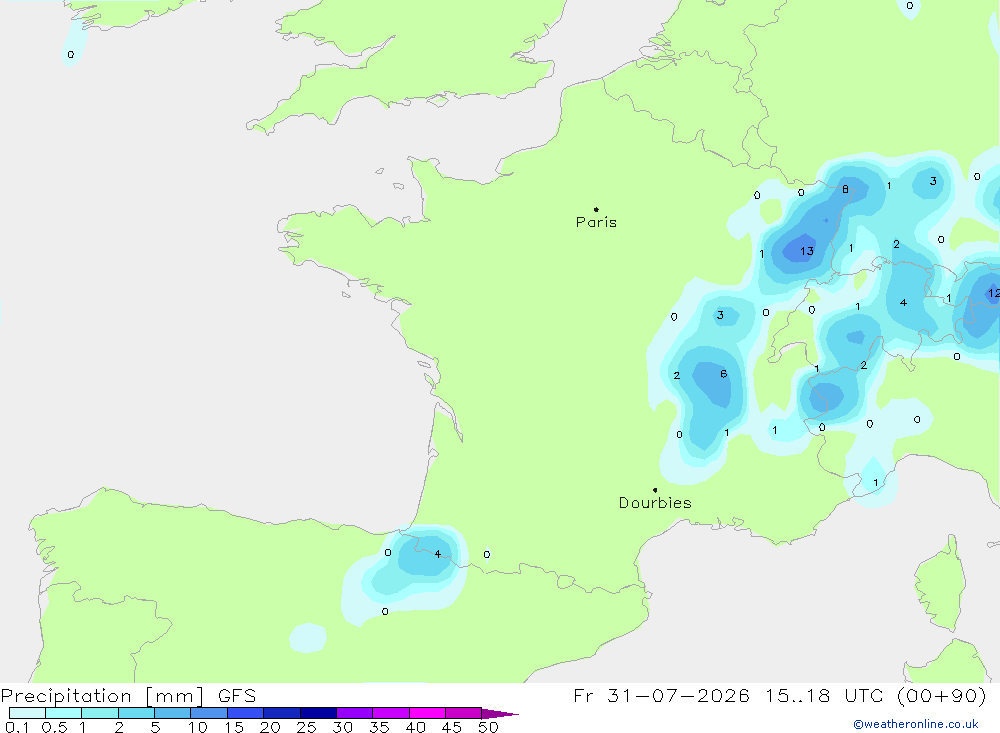Click the 50 legend scale label
The width and height of the screenshot is (1000, 733).
(488, 727)
